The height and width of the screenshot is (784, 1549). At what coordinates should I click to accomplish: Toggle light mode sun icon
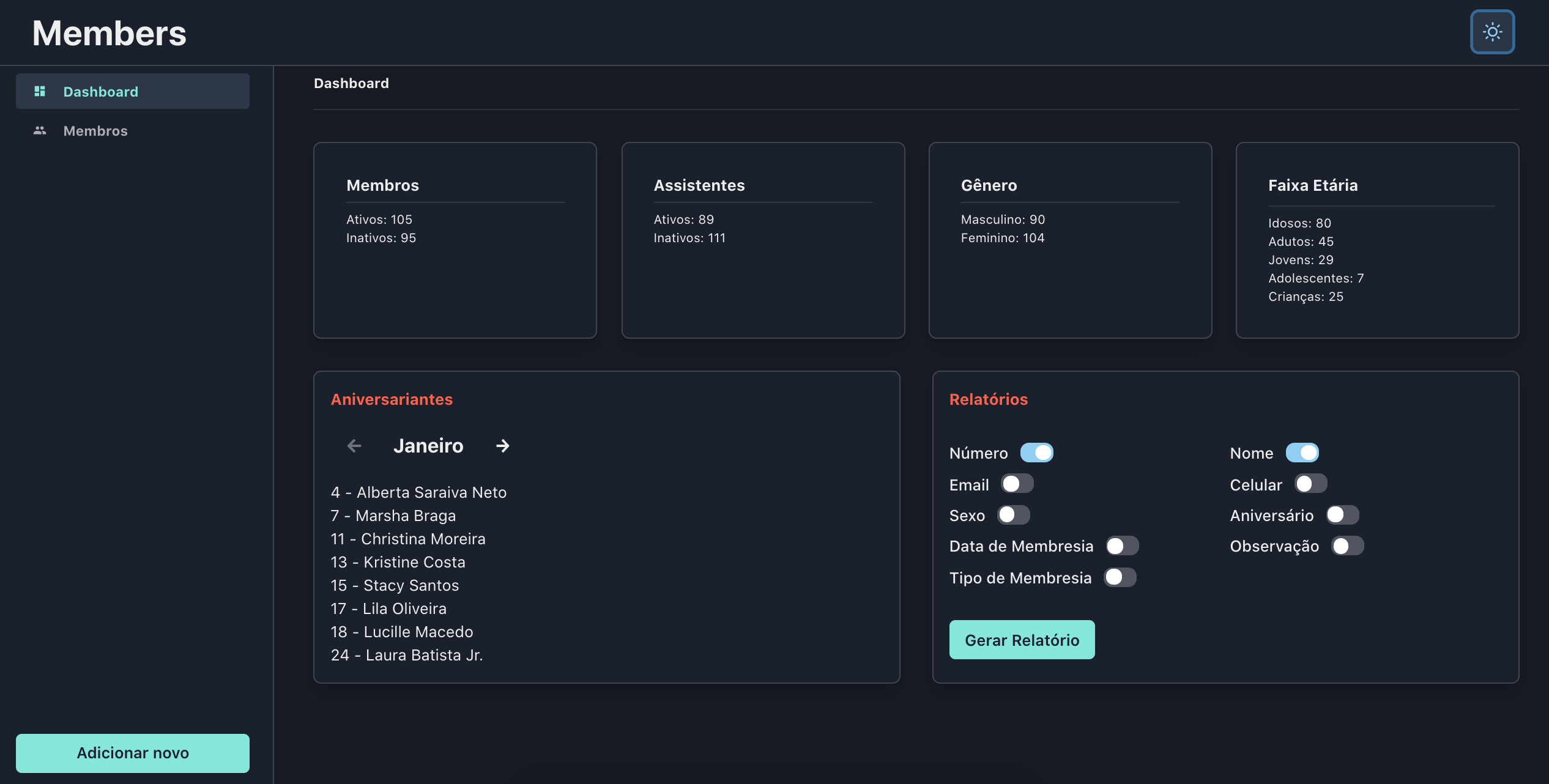1492,32
